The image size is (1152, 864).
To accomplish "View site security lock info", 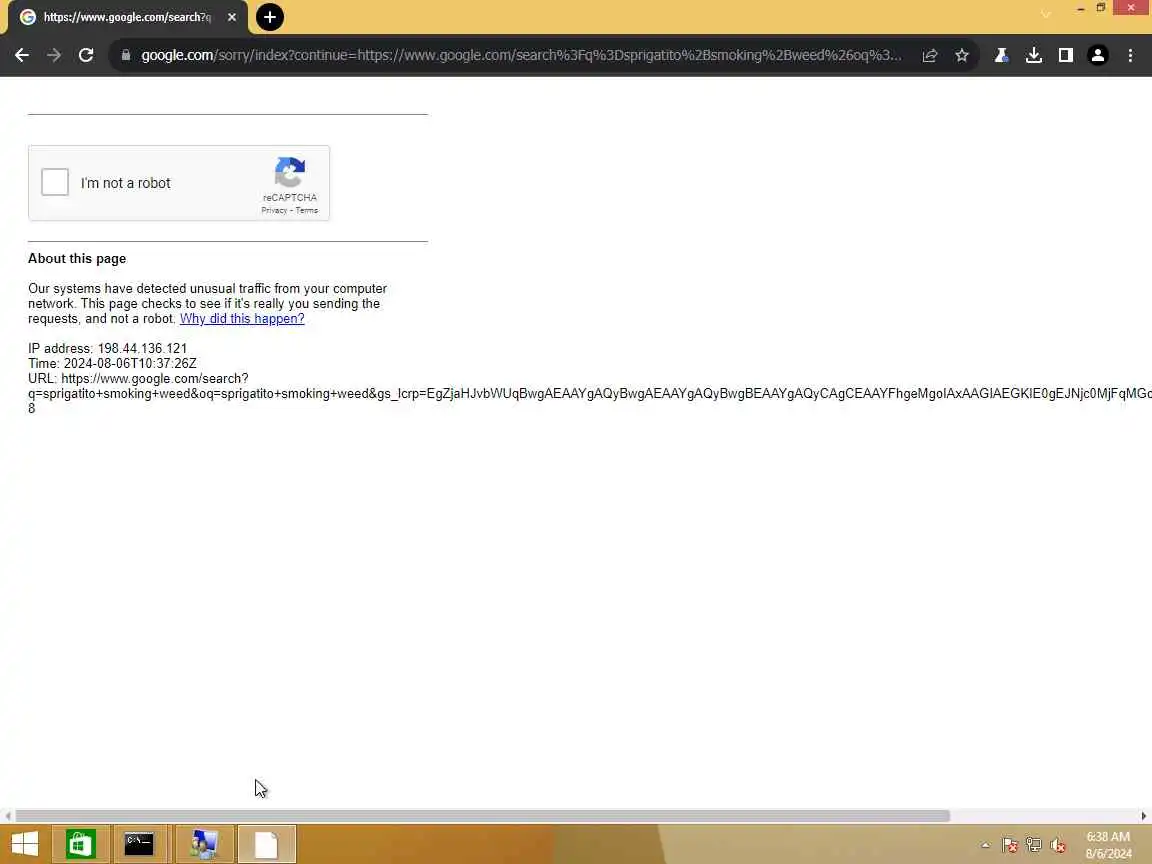I will [x=126, y=55].
